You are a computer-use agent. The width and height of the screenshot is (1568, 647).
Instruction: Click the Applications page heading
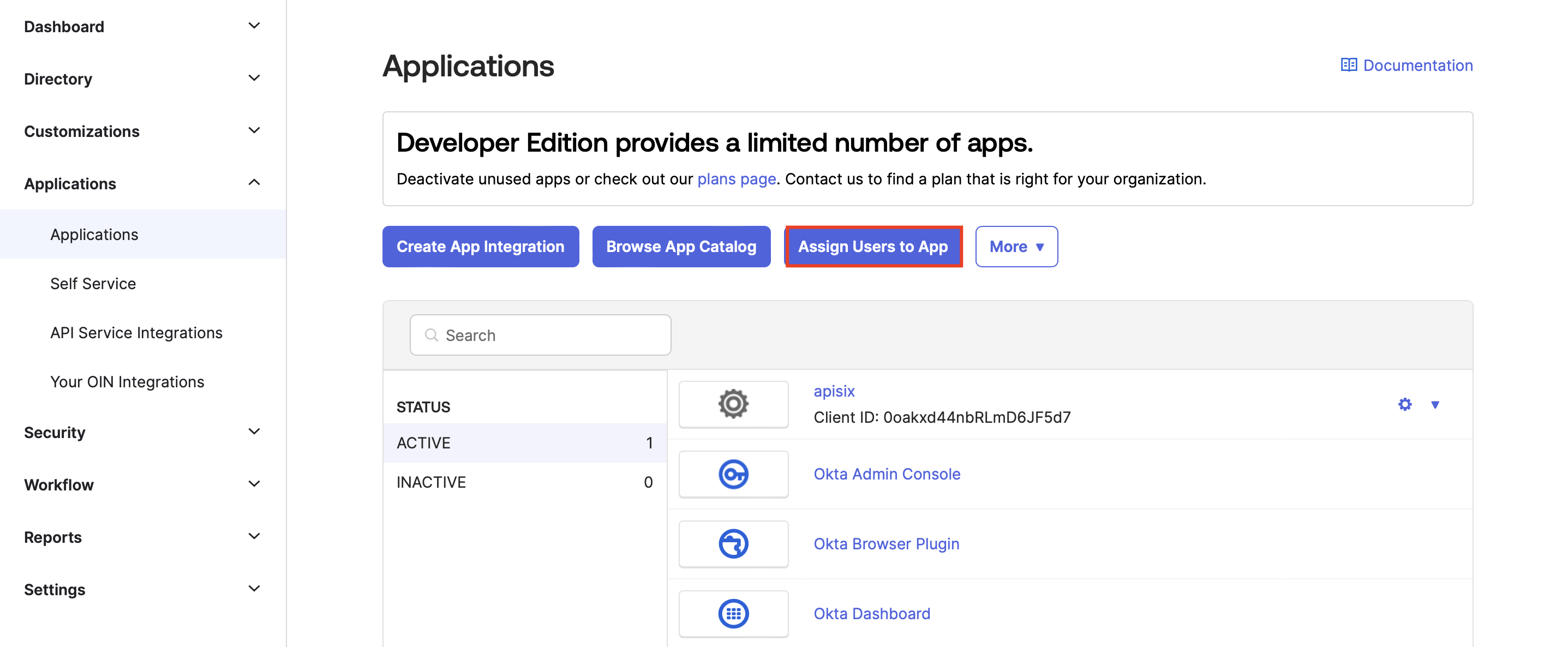coord(468,65)
